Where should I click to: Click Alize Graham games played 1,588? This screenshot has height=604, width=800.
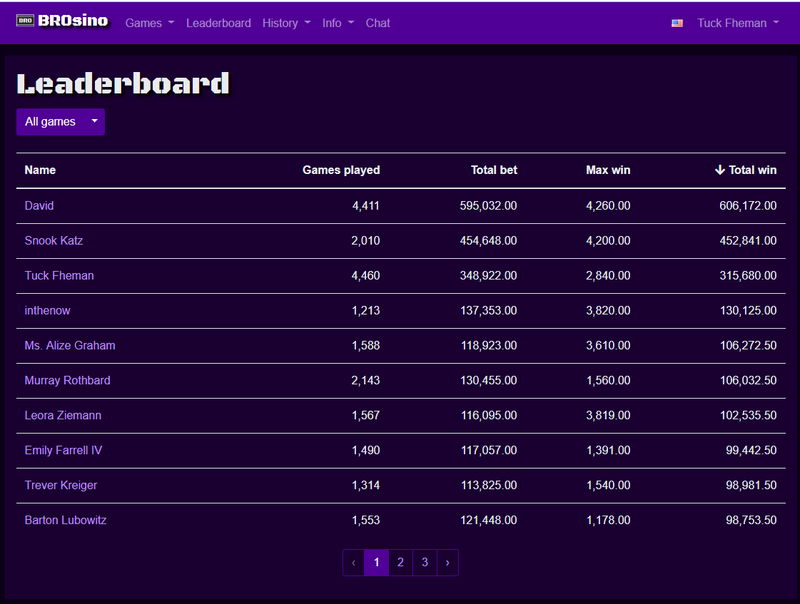coord(366,345)
